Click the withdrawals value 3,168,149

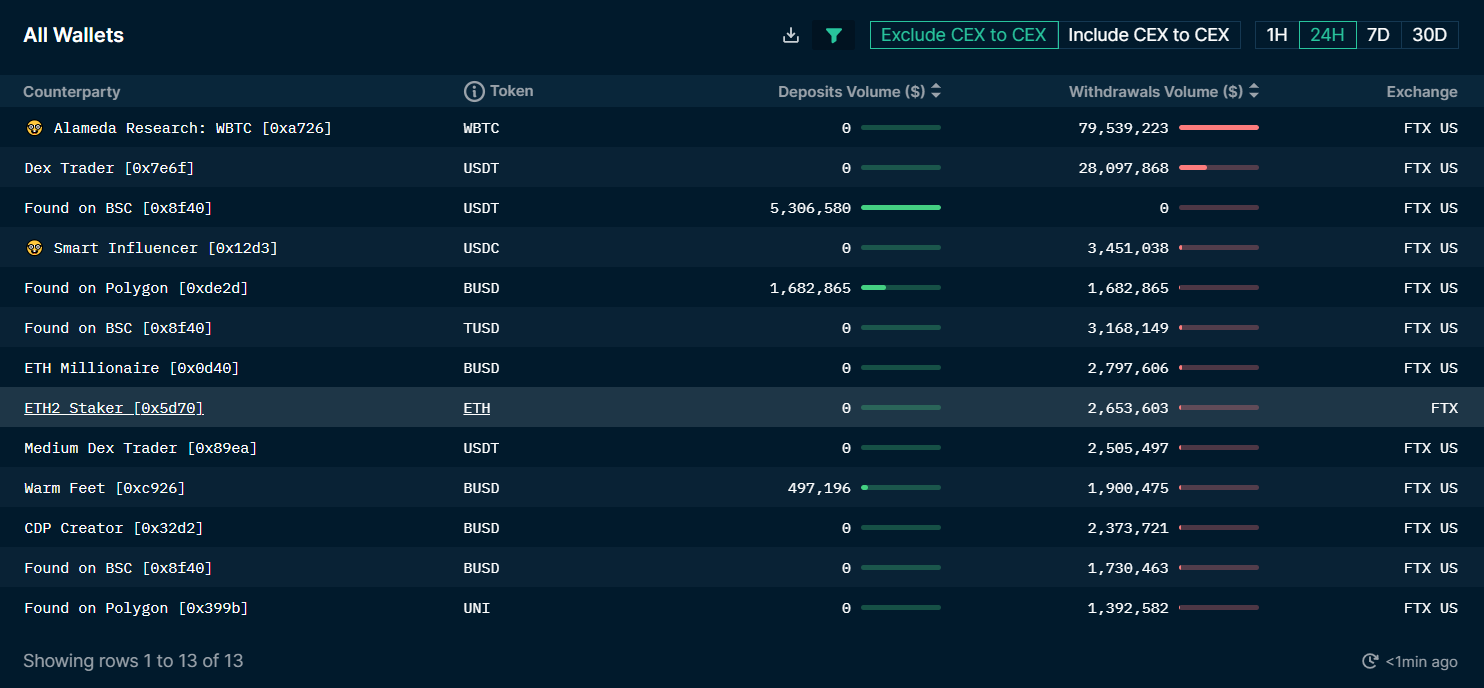(1128, 328)
